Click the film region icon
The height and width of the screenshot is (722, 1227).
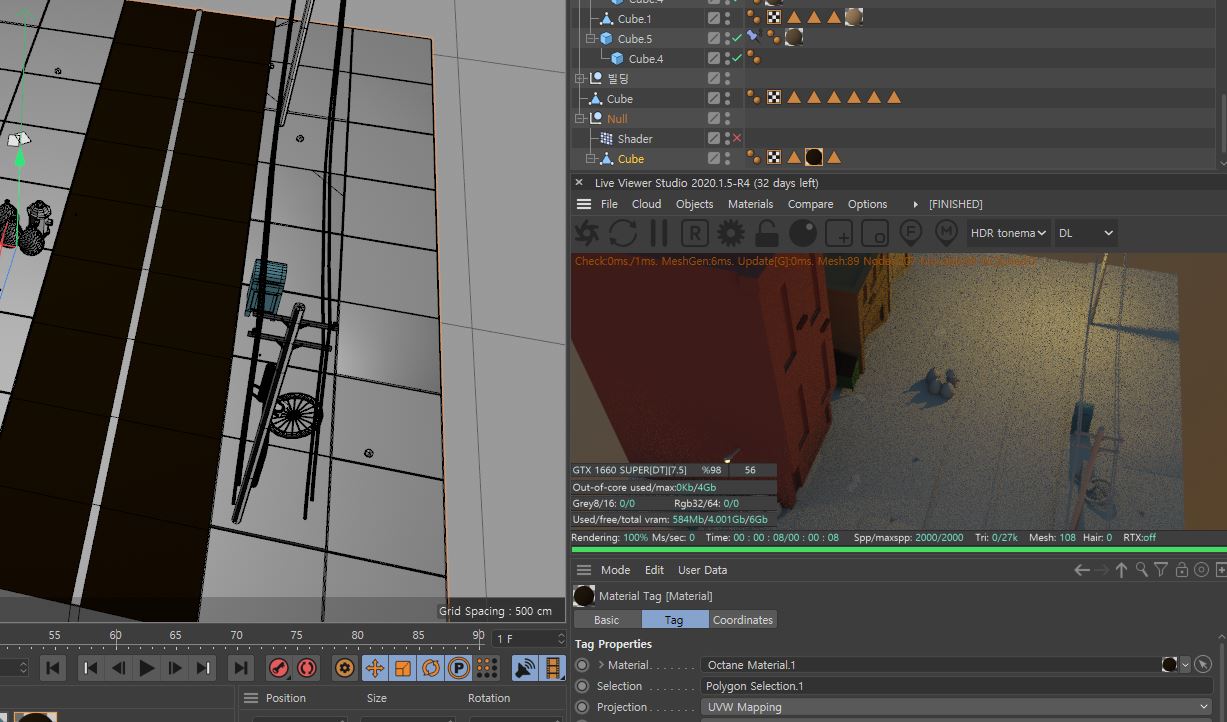(x=874, y=233)
